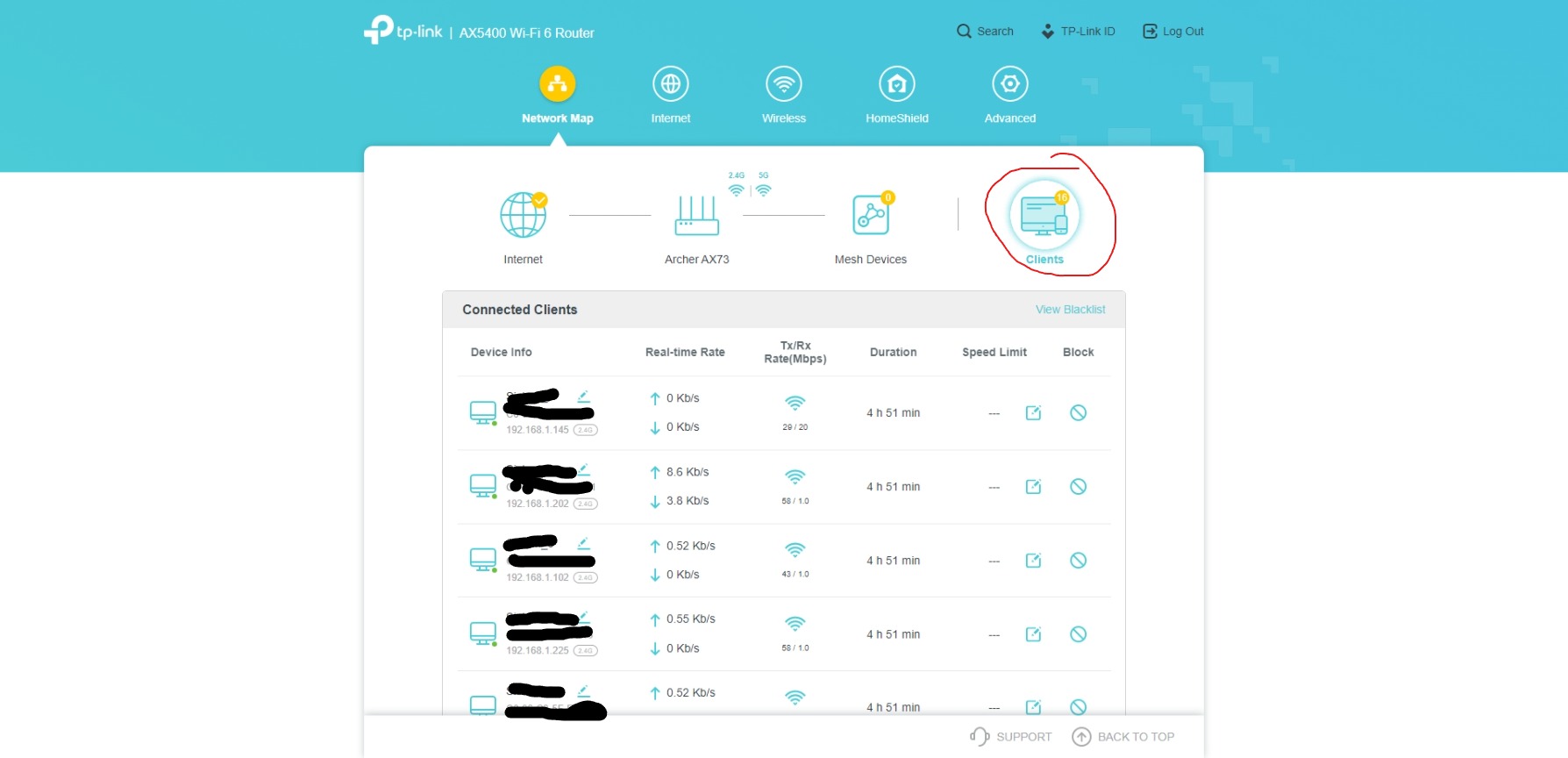The image size is (1568, 758).
Task: Rename the device at 192.168.1.102
Action: click(x=583, y=544)
